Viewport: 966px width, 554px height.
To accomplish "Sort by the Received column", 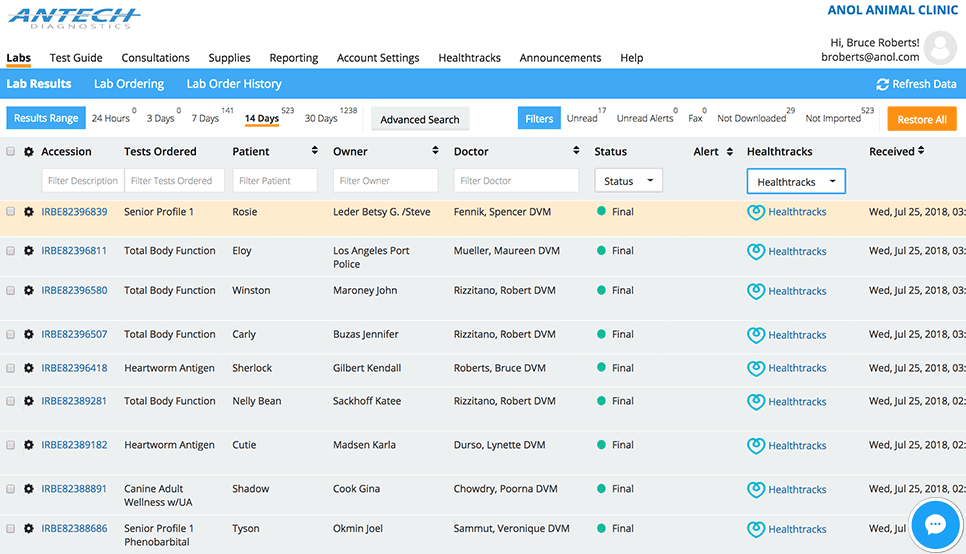I will pyautogui.click(x=921, y=151).
